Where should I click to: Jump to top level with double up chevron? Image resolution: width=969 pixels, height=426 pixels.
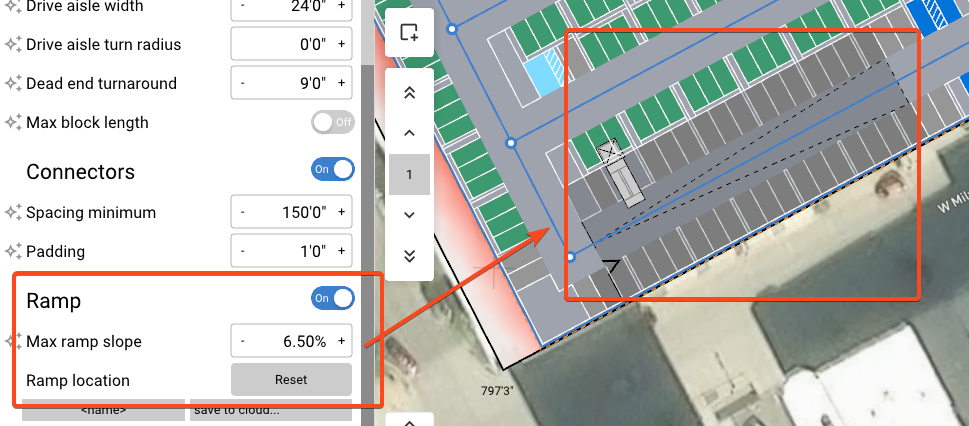[409, 93]
